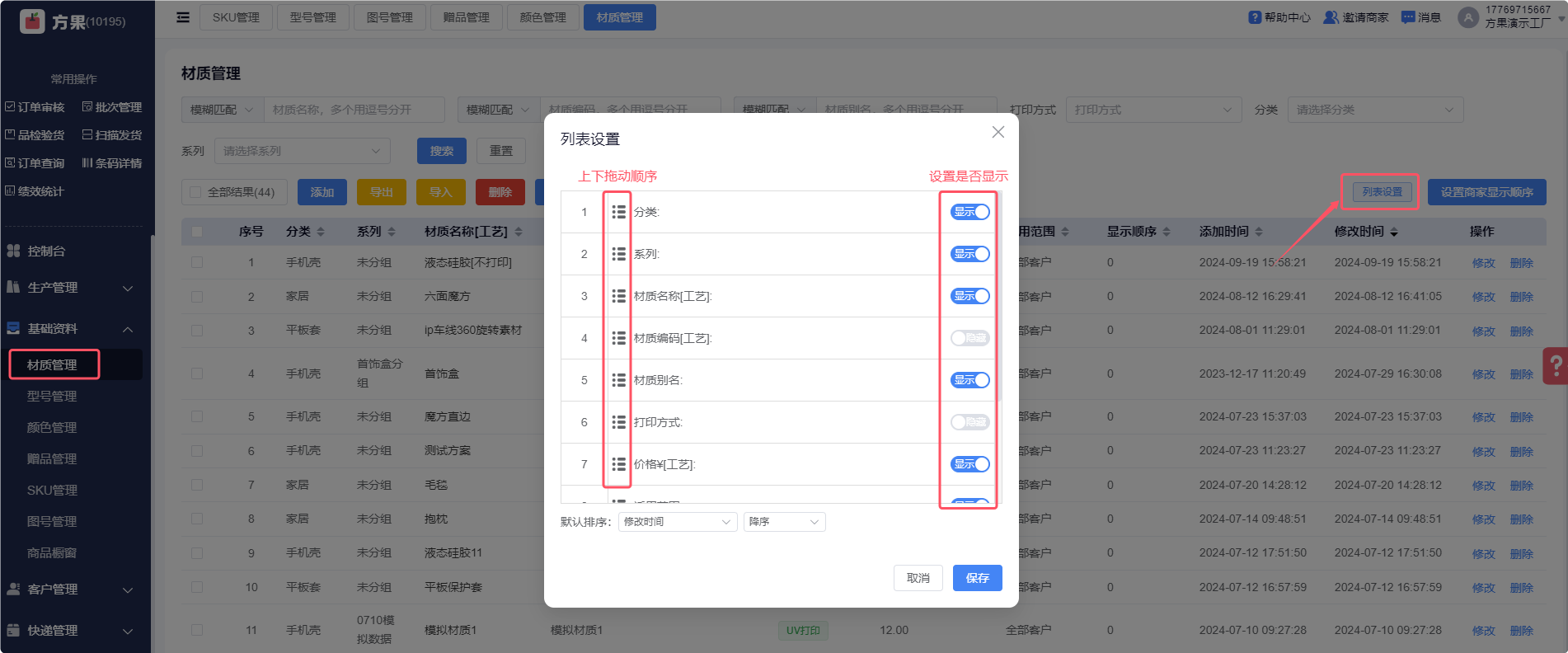Click the drag handle icon for 系列 row

618,254
